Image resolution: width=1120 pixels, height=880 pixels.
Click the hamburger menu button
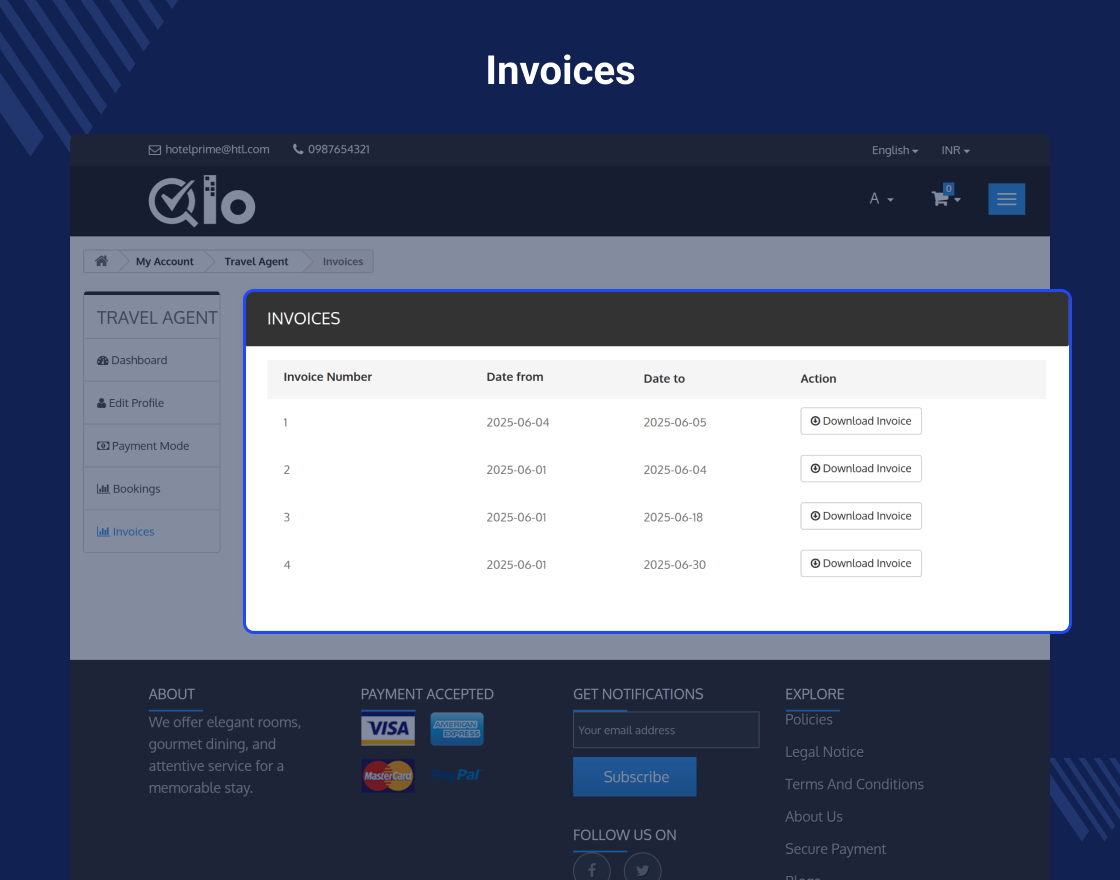[1006, 199]
